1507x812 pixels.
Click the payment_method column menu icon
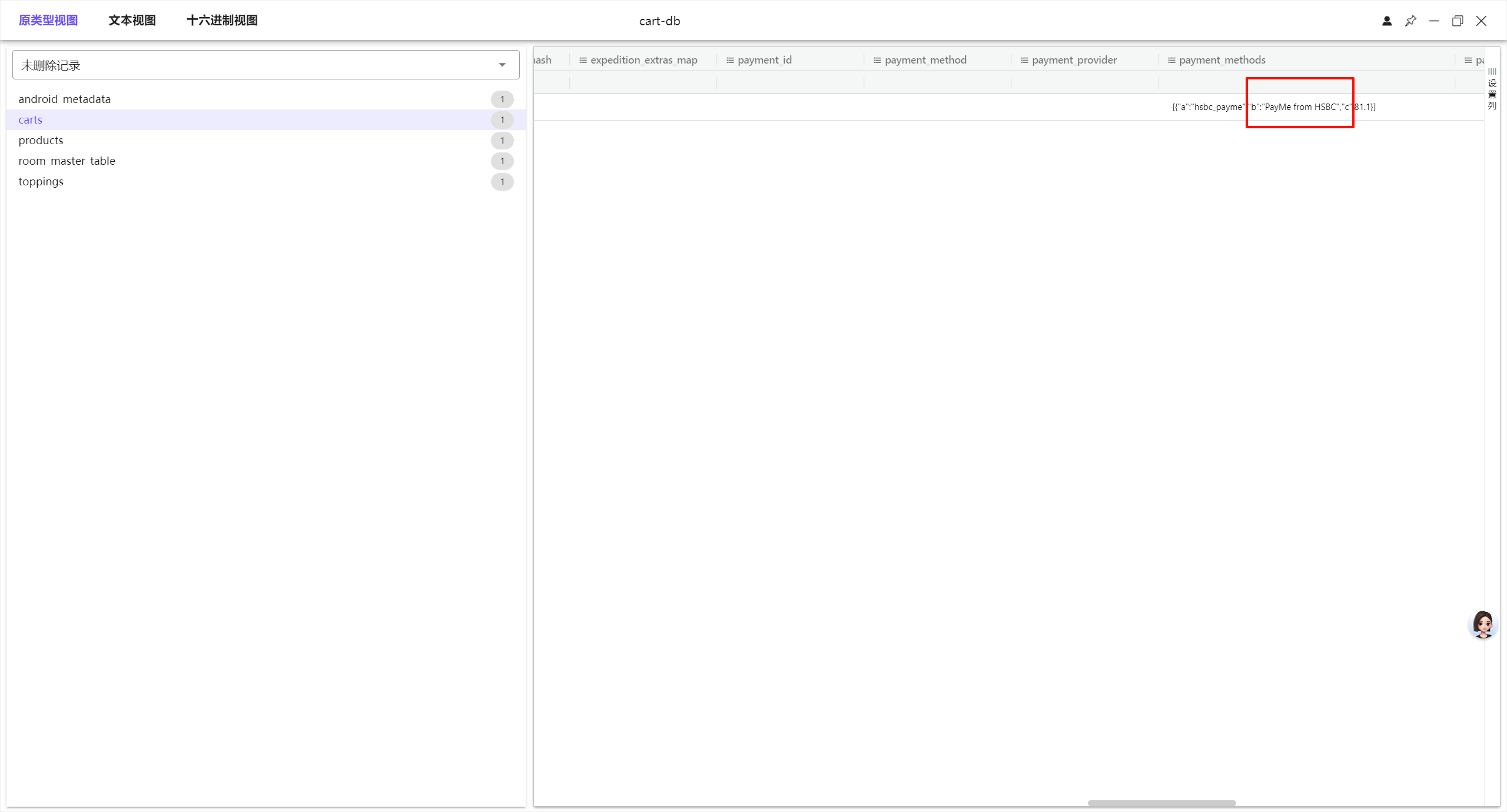click(877, 60)
